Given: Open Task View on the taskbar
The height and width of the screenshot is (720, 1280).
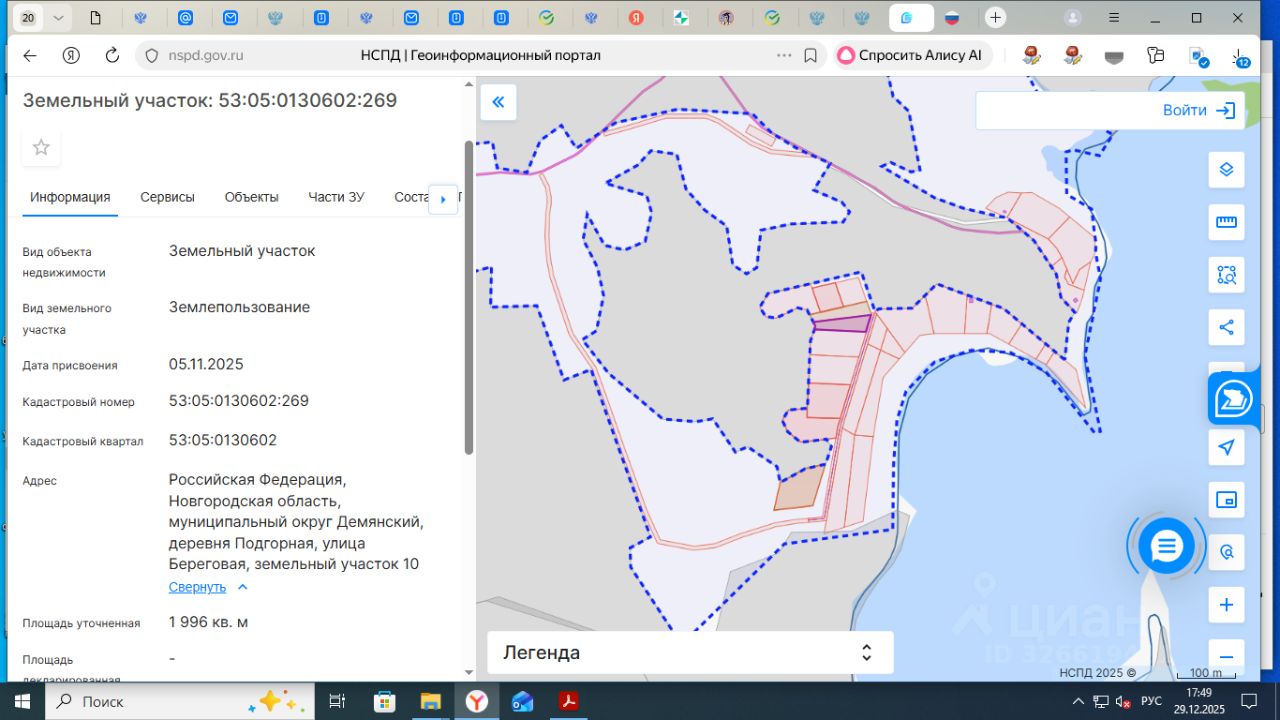Looking at the screenshot, I should click(337, 701).
